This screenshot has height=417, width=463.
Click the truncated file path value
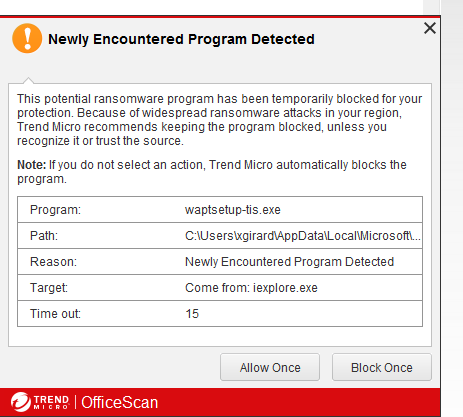click(x=303, y=236)
